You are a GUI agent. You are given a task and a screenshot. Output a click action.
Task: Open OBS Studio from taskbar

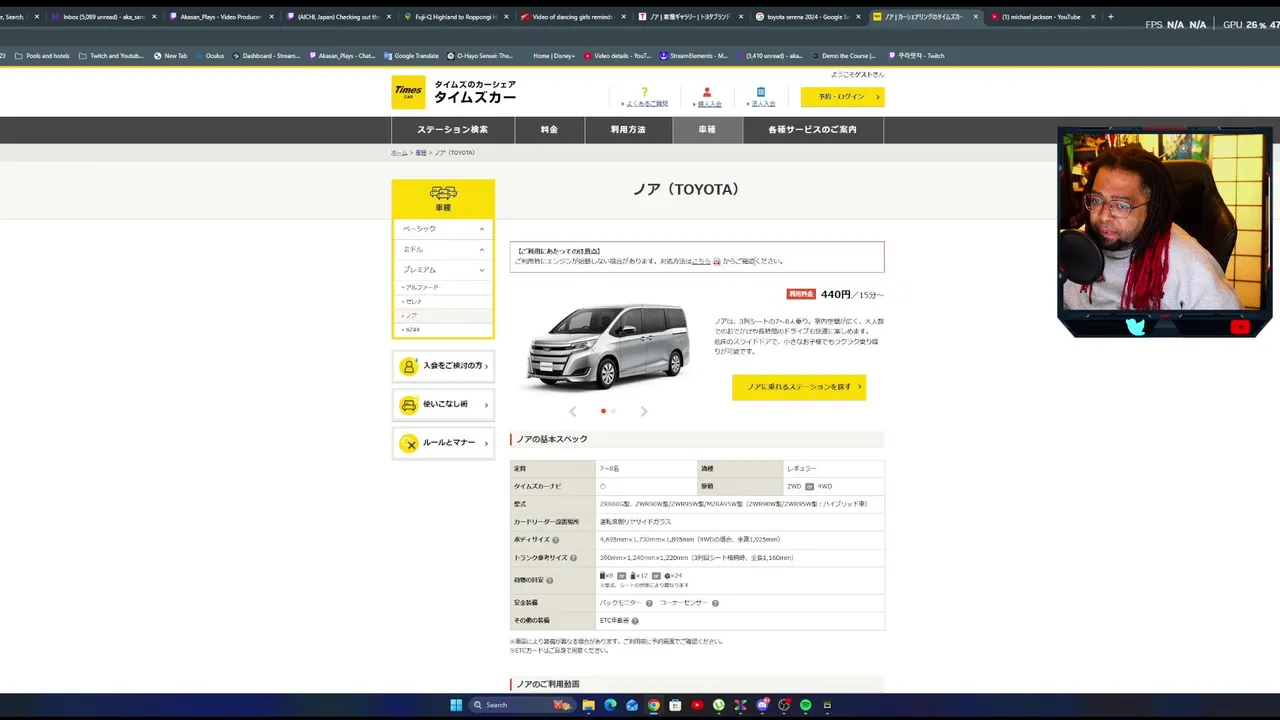coord(784,705)
